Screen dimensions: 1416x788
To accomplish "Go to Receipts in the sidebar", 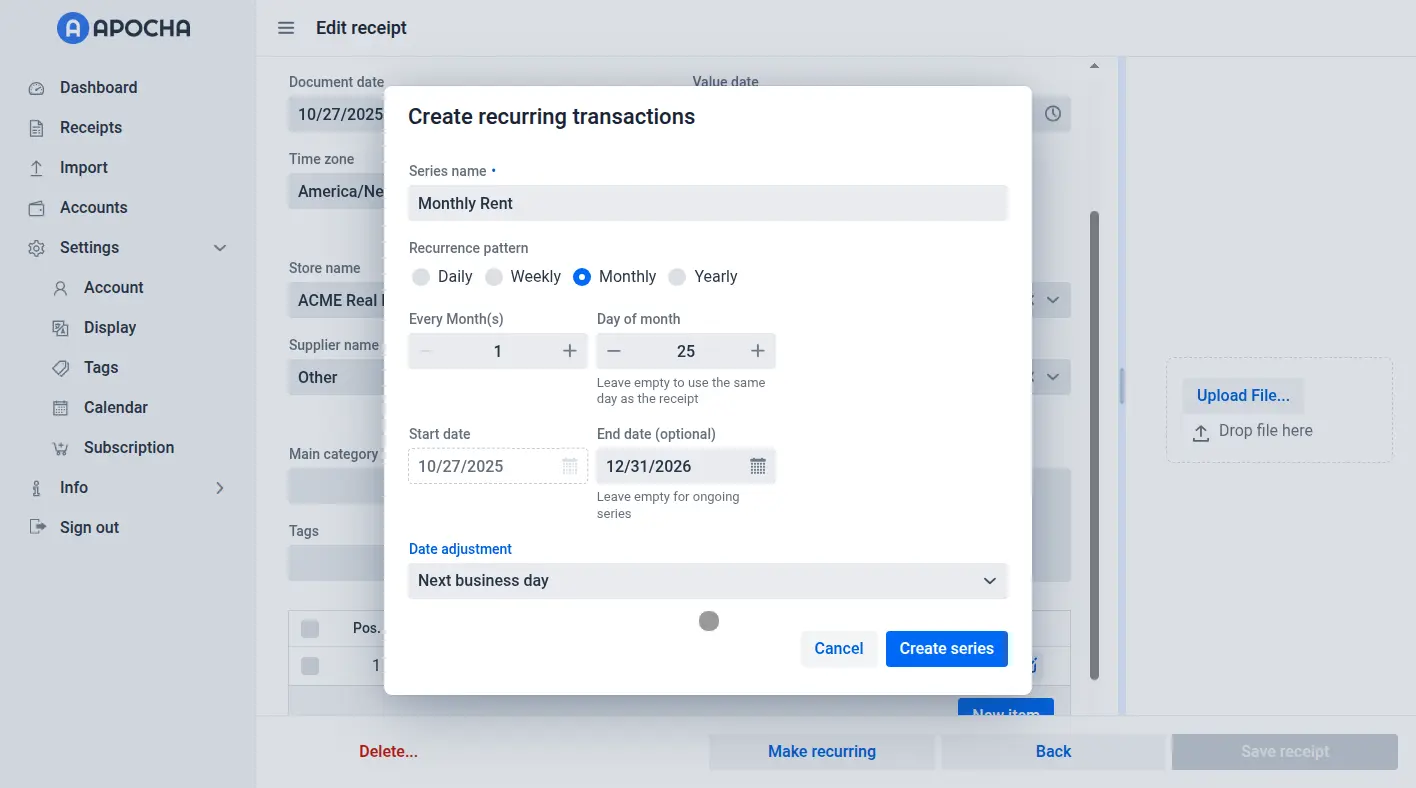I will [x=90, y=128].
